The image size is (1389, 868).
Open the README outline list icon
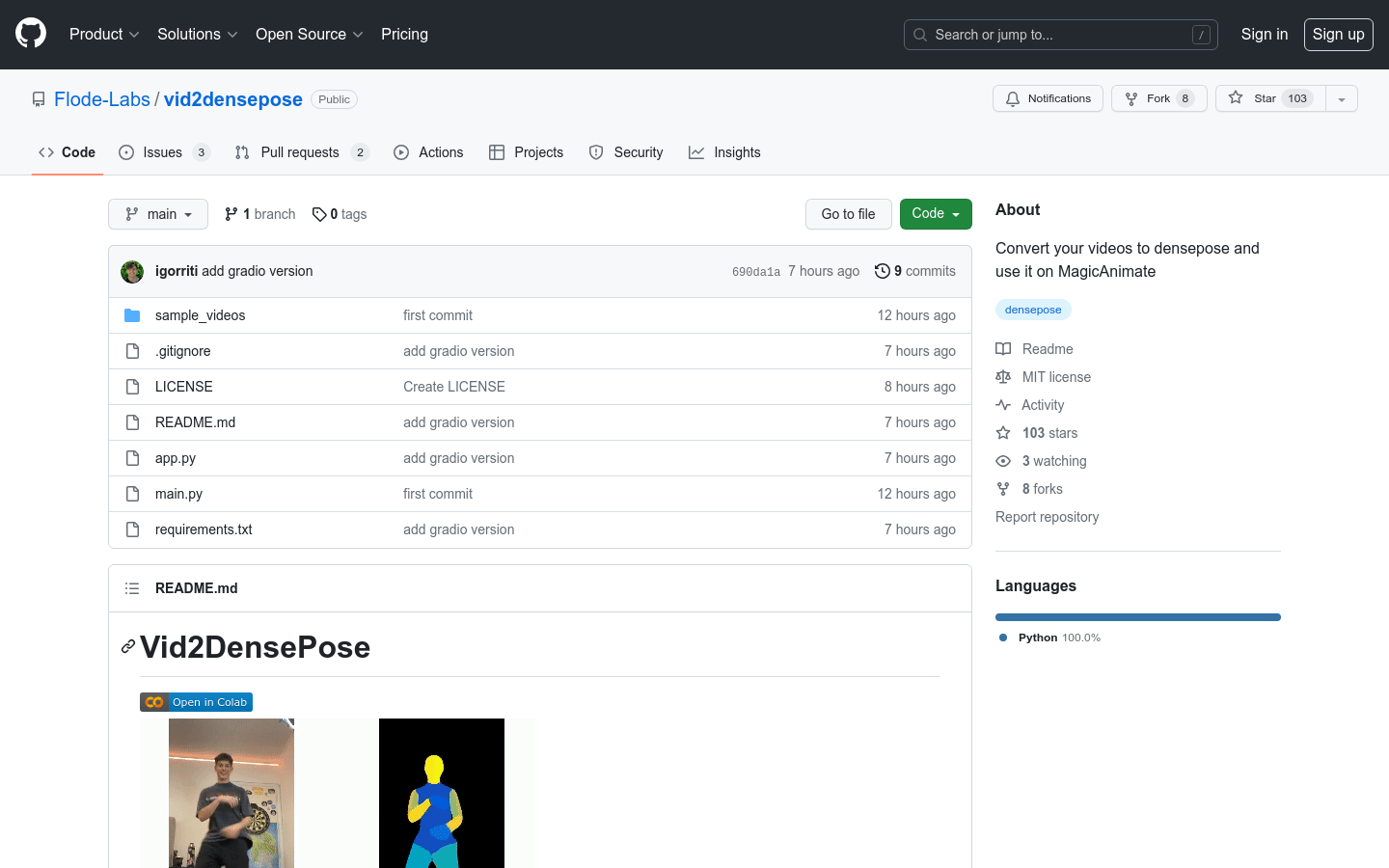tap(132, 588)
